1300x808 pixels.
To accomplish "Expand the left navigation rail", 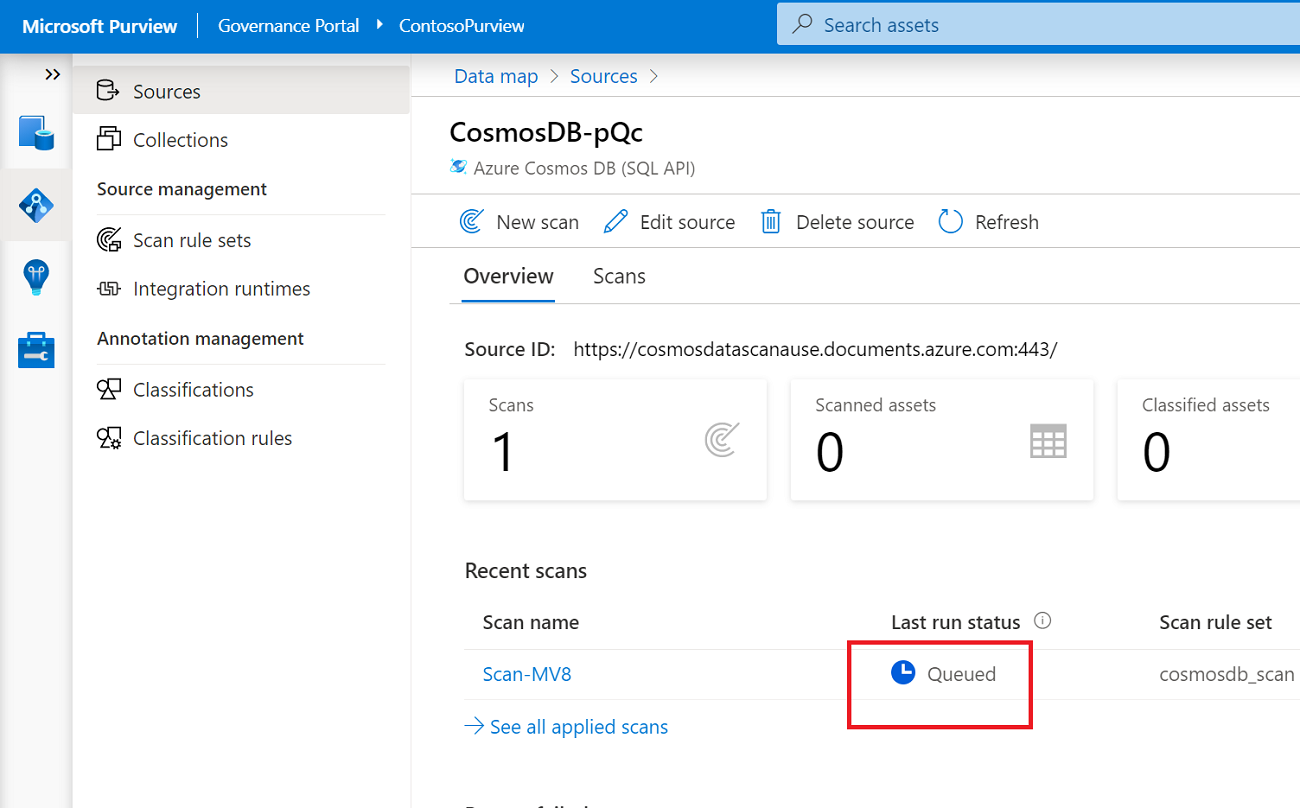I will point(53,75).
